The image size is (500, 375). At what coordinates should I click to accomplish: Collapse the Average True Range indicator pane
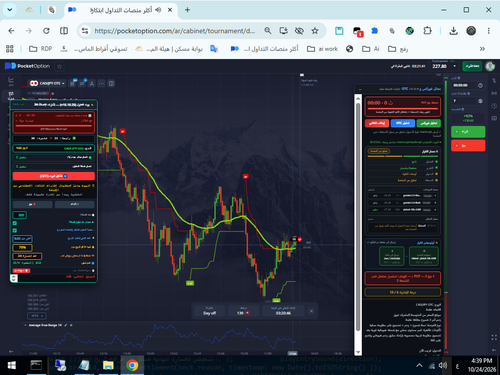coord(26,325)
